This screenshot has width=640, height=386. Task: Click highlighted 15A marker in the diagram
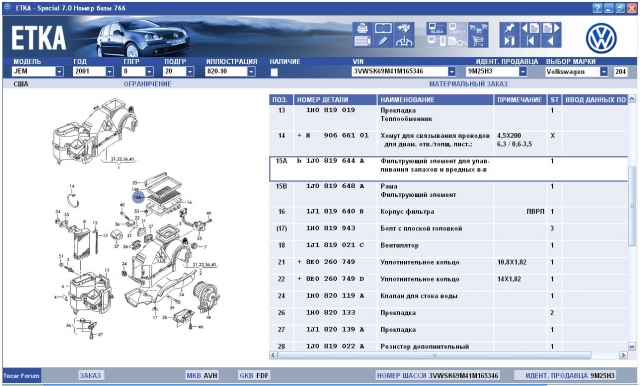(138, 197)
